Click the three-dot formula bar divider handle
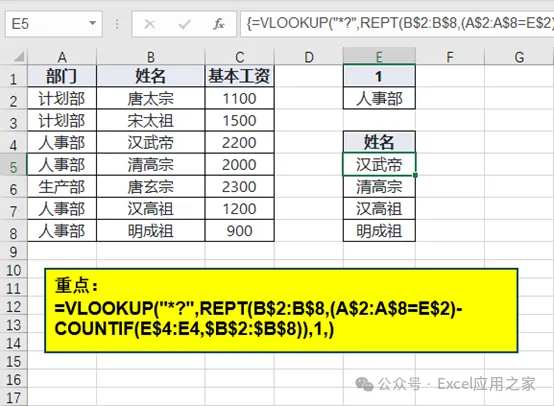This screenshot has width=554, height=406. click(x=117, y=24)
